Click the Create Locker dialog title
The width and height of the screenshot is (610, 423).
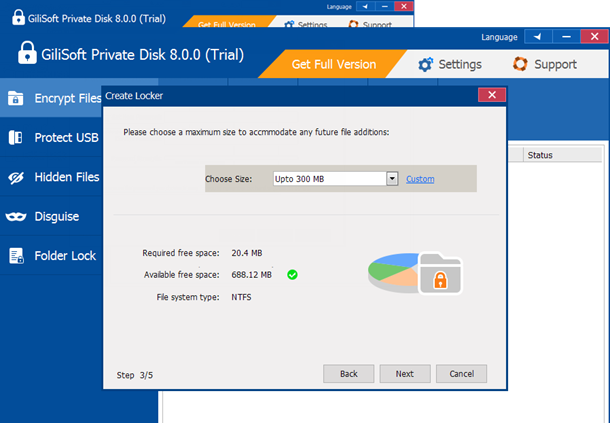[134, 96]
